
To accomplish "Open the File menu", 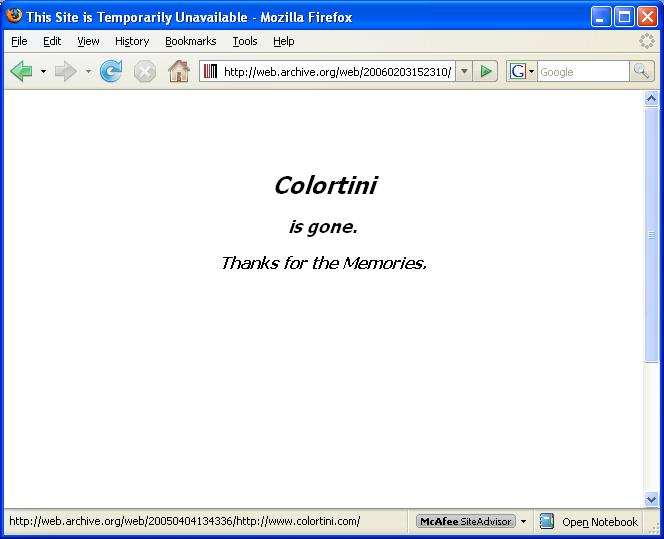I will tap(19, 41).
